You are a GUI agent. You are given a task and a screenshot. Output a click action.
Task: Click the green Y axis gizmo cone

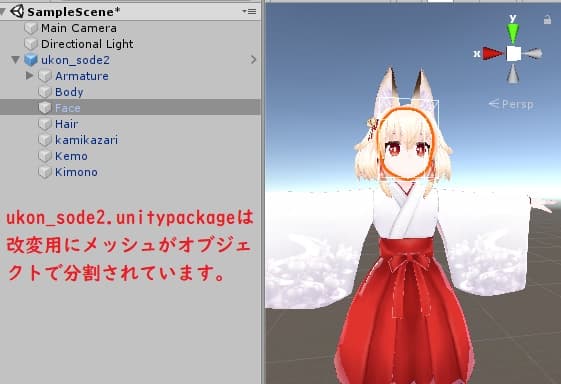513,34
